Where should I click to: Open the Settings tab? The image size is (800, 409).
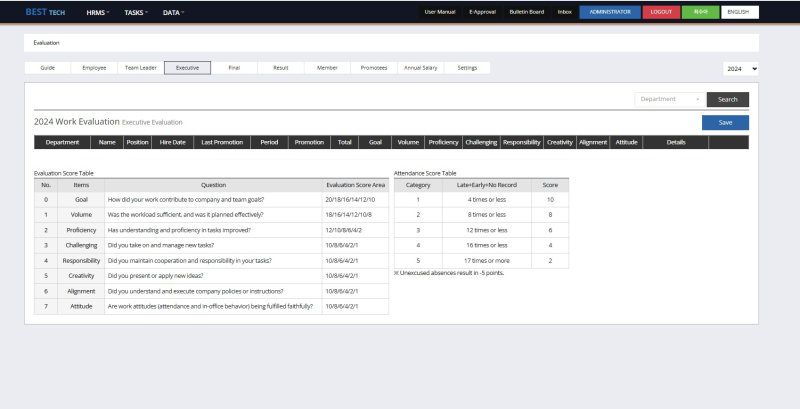pos(467,68)
